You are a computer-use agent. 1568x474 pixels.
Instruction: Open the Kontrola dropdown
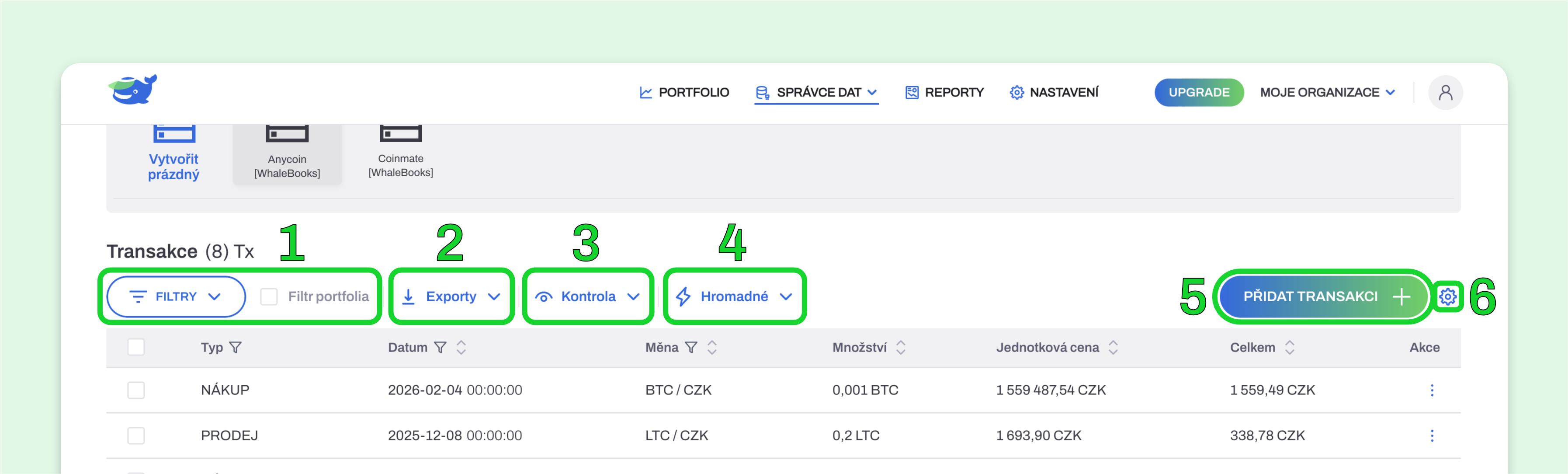click(x=587, y=297)
